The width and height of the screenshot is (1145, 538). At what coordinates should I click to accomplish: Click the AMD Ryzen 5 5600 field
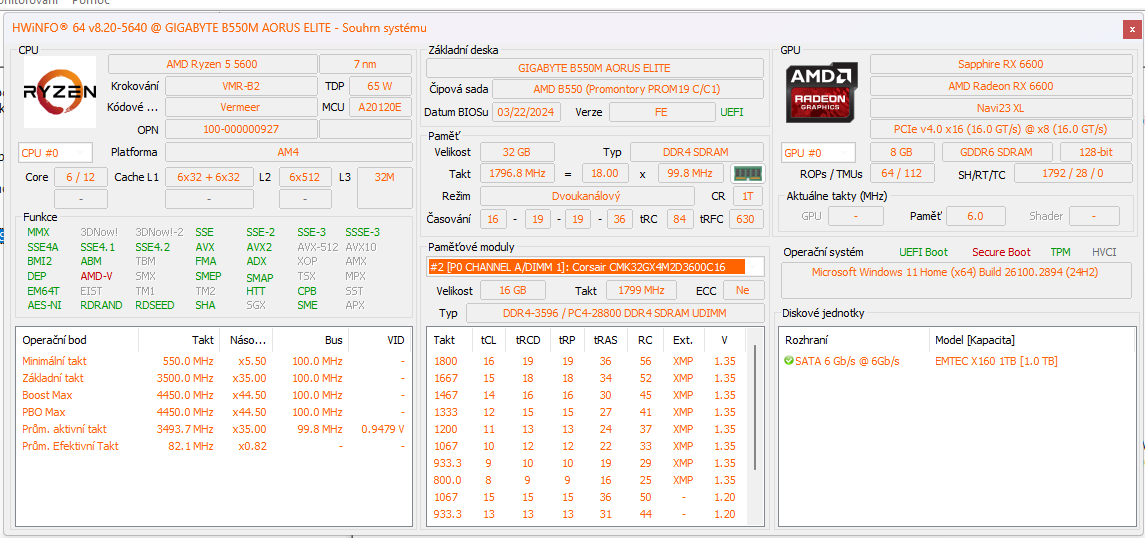(212, 64)
